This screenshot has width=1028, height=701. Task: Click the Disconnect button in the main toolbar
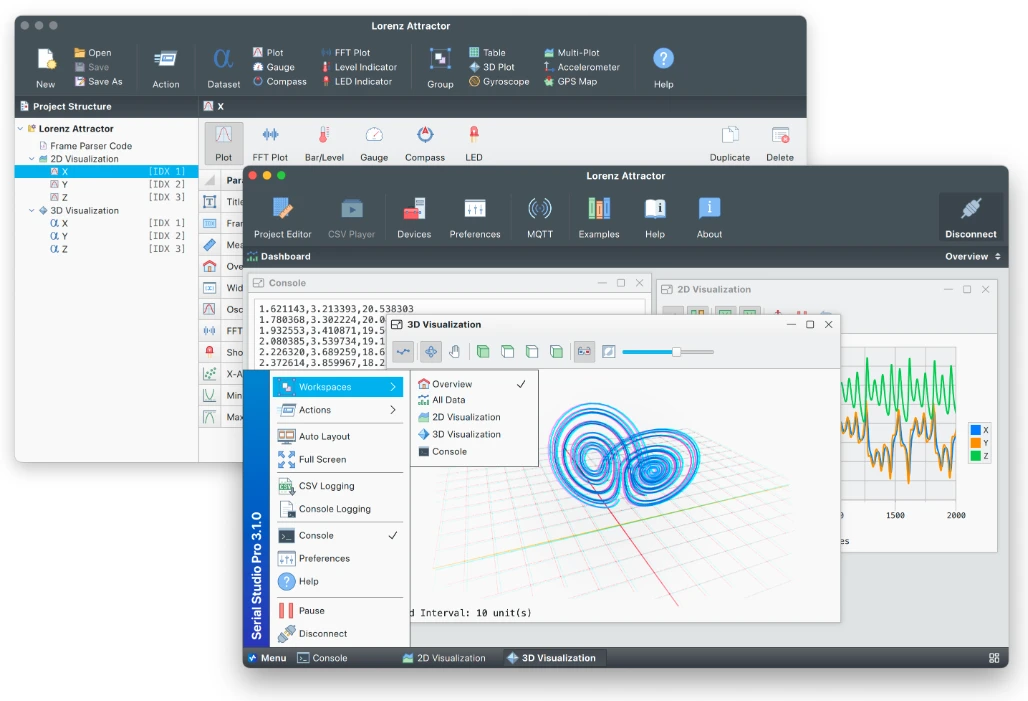[970, 218]
